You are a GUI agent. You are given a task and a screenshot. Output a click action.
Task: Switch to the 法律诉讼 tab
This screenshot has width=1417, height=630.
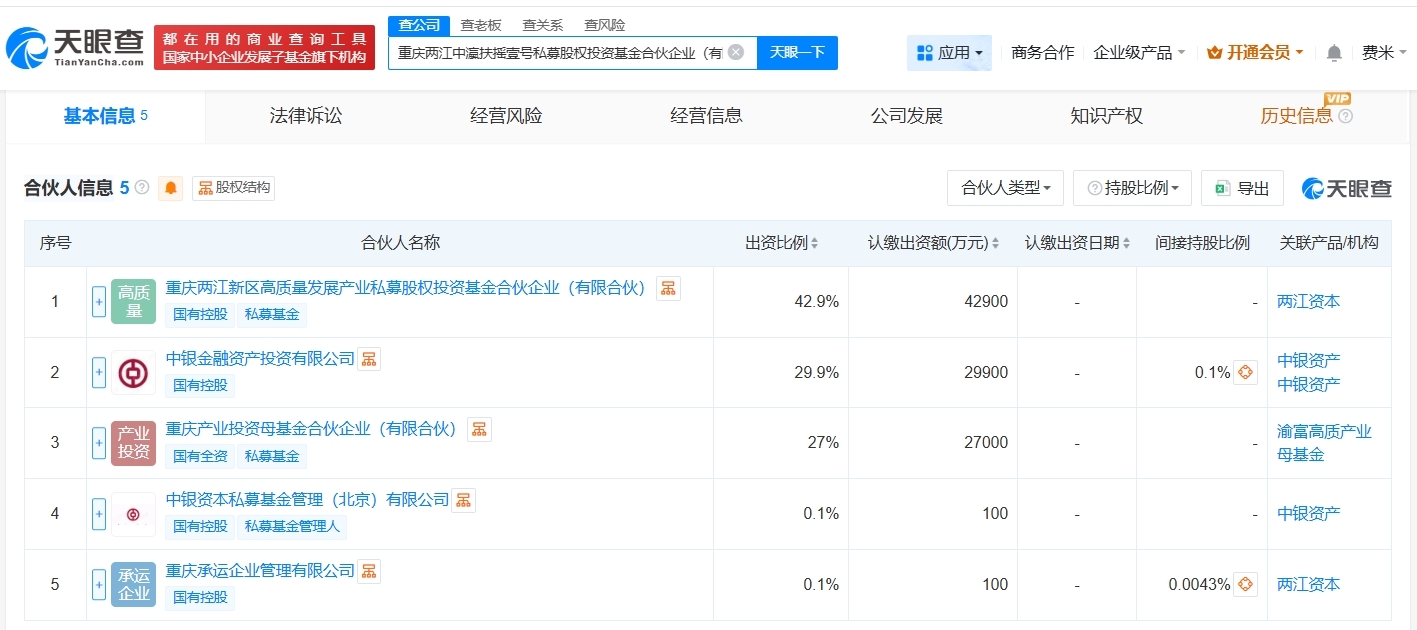(x=305, y=115)
